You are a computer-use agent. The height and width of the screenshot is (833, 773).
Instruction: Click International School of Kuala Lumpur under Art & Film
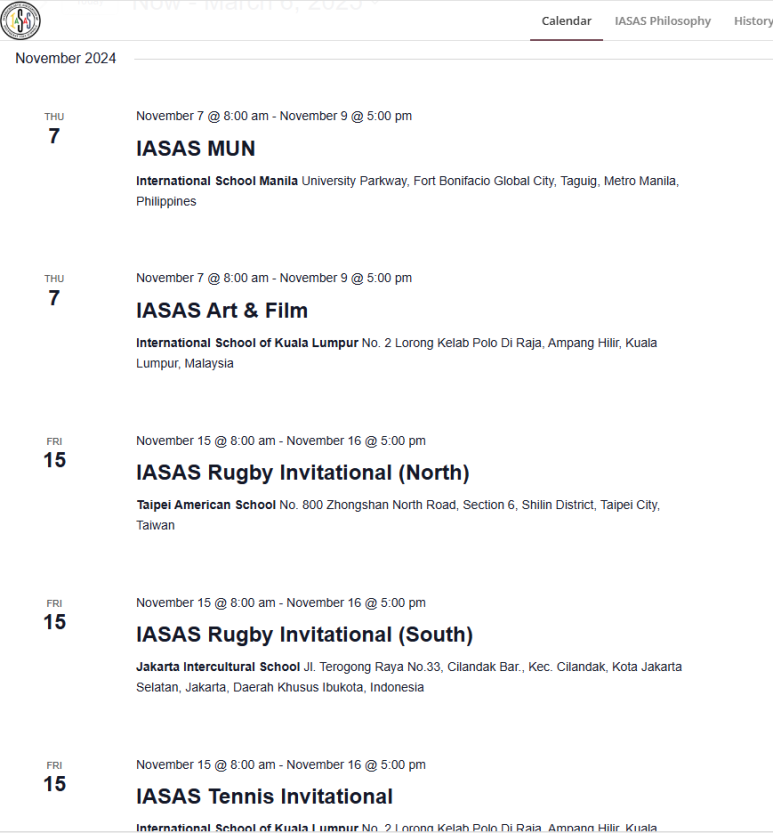coord(247,343)
